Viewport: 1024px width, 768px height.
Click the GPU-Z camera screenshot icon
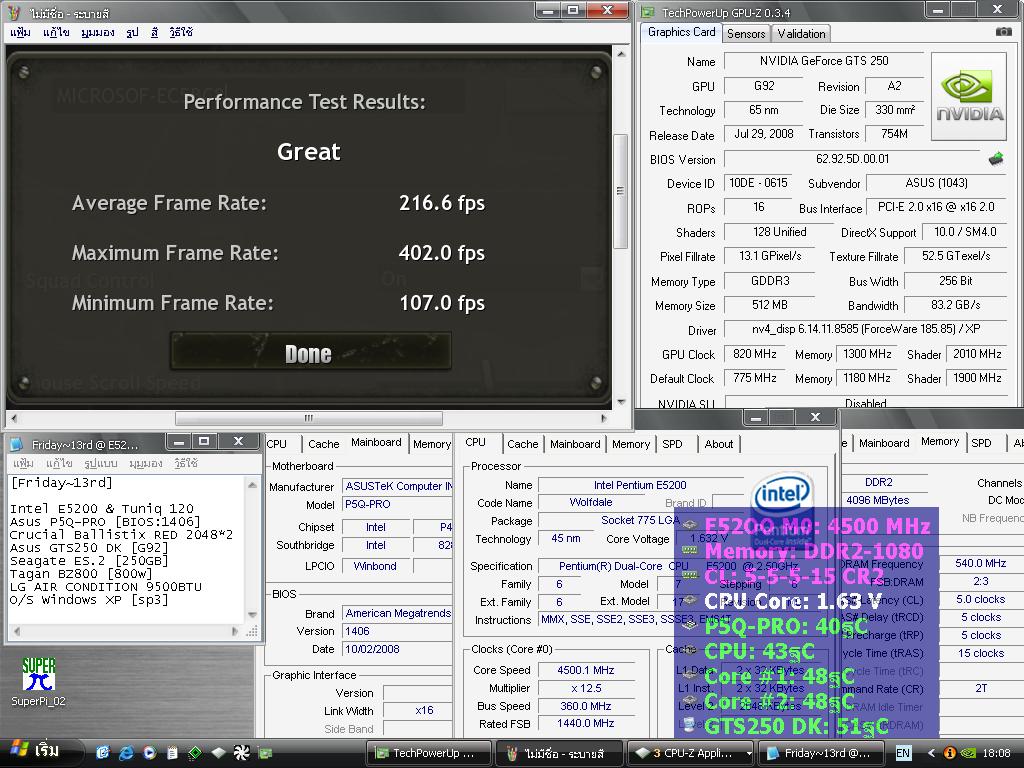(1003, 31)
